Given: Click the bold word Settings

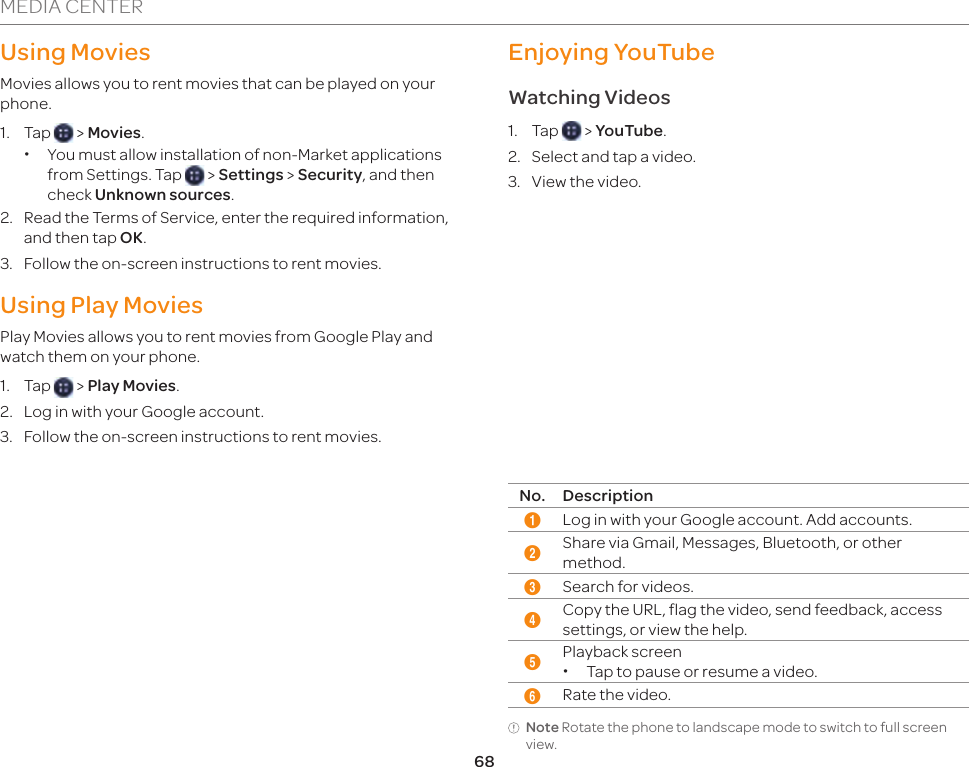Looking at the screenshot, I should coord(251,175).
